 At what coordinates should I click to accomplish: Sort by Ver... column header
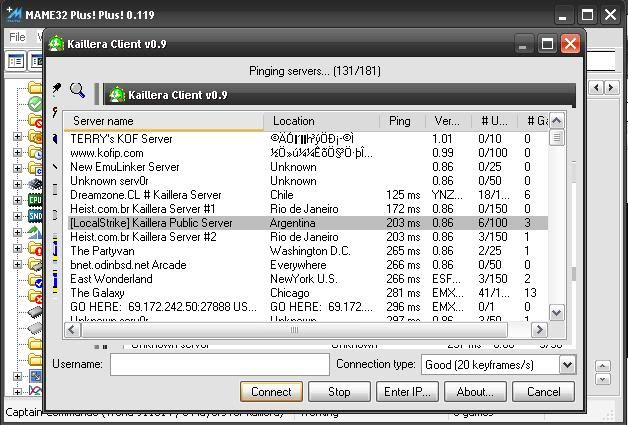[448, 121]
